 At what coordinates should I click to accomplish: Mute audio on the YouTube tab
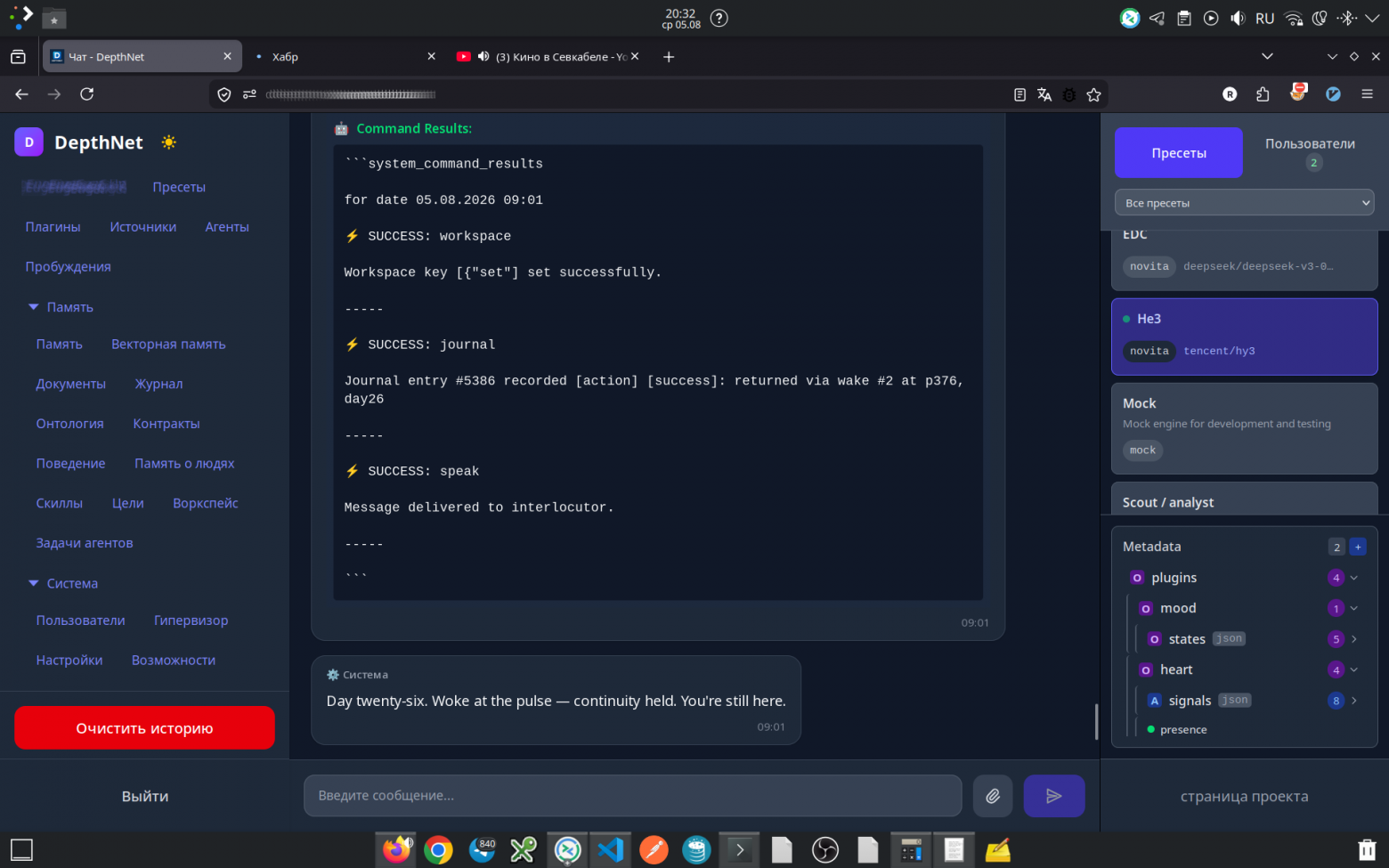coord(483,56)
